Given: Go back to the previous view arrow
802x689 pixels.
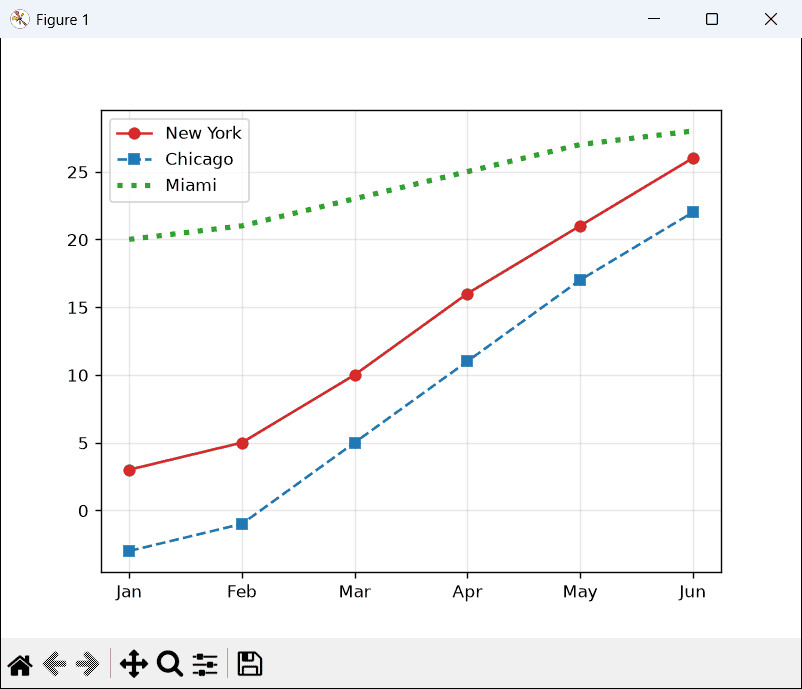Looking at the screenshot, I should [55, 664].
